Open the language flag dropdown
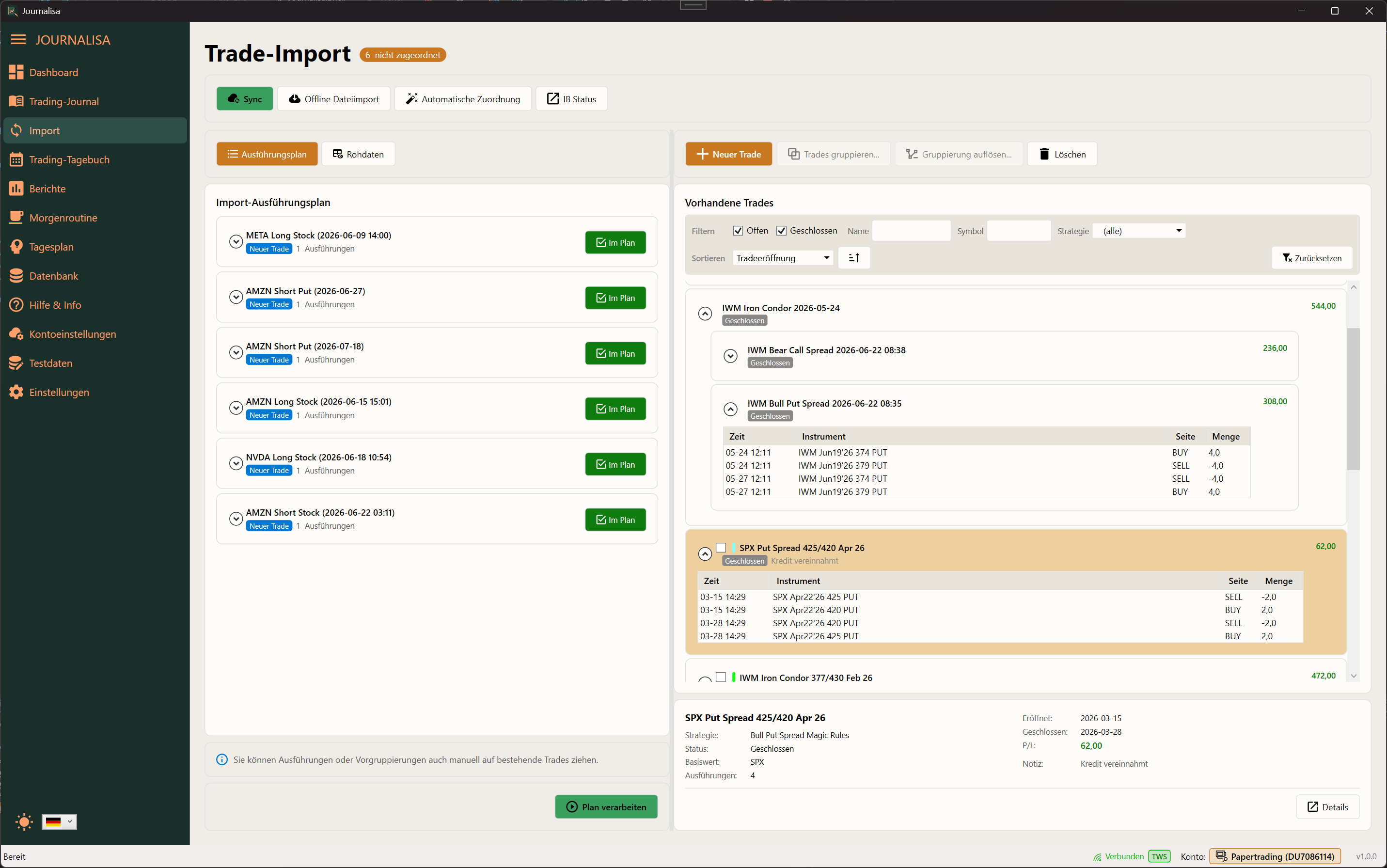This screenshot has width=1387, height=868. pos(59,821)
